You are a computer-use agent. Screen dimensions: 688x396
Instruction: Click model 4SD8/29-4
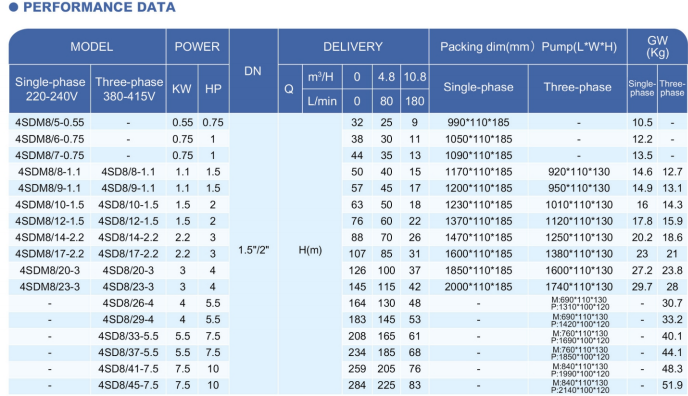click(128, 319)
